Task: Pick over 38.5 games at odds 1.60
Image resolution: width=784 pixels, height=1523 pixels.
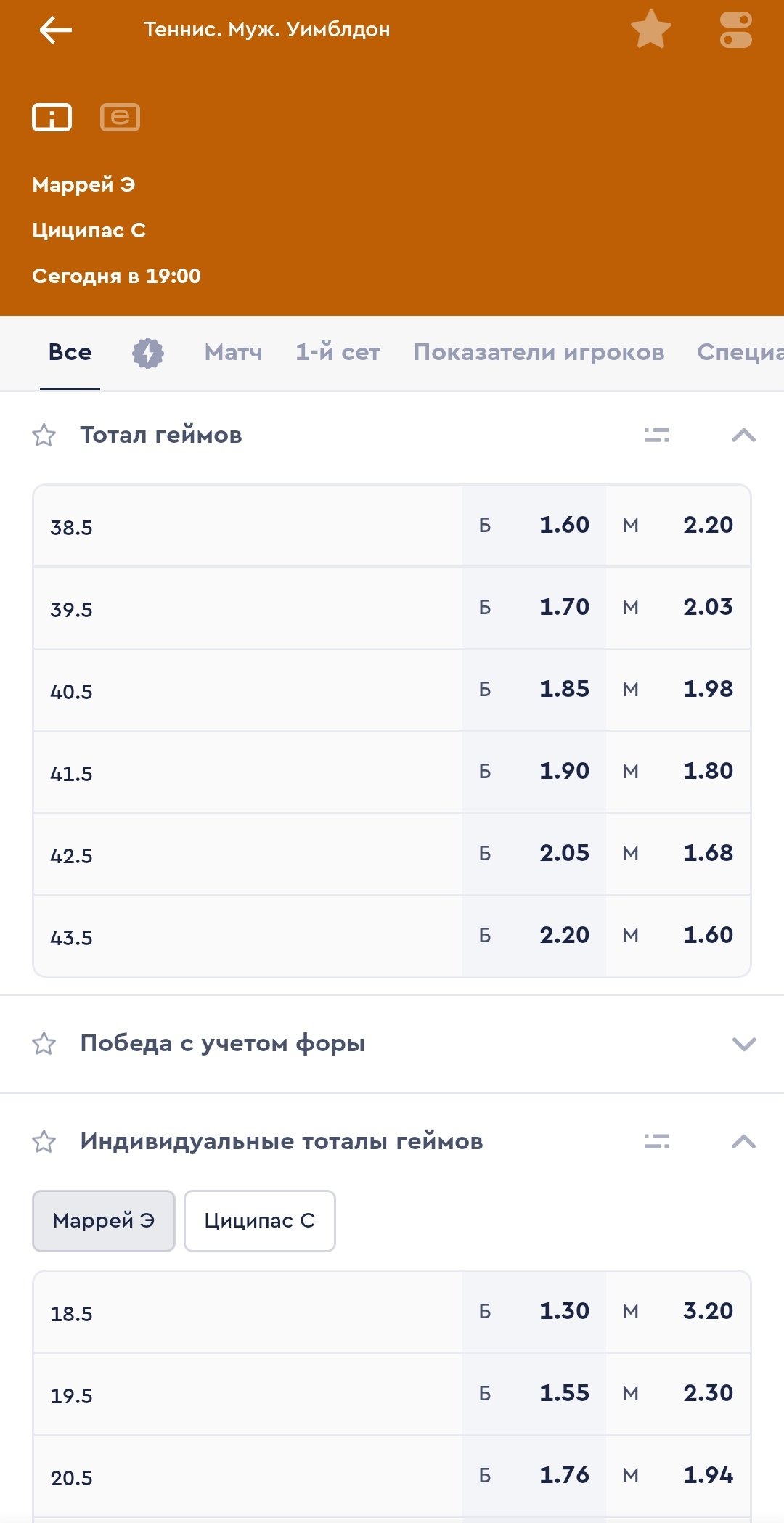Action: point(534,526)
